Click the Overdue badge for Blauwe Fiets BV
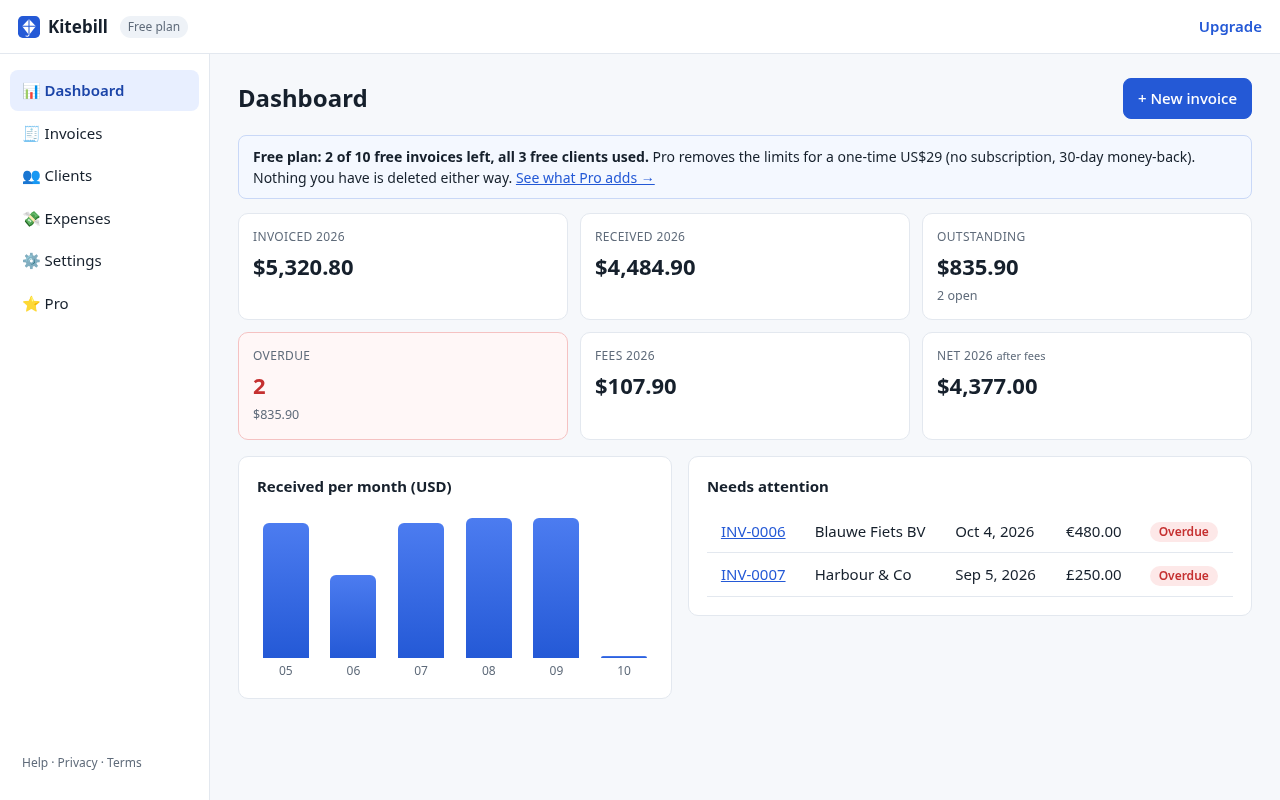The height and width of the screenshot is (800, 1280). click(x=1184, y=532)
